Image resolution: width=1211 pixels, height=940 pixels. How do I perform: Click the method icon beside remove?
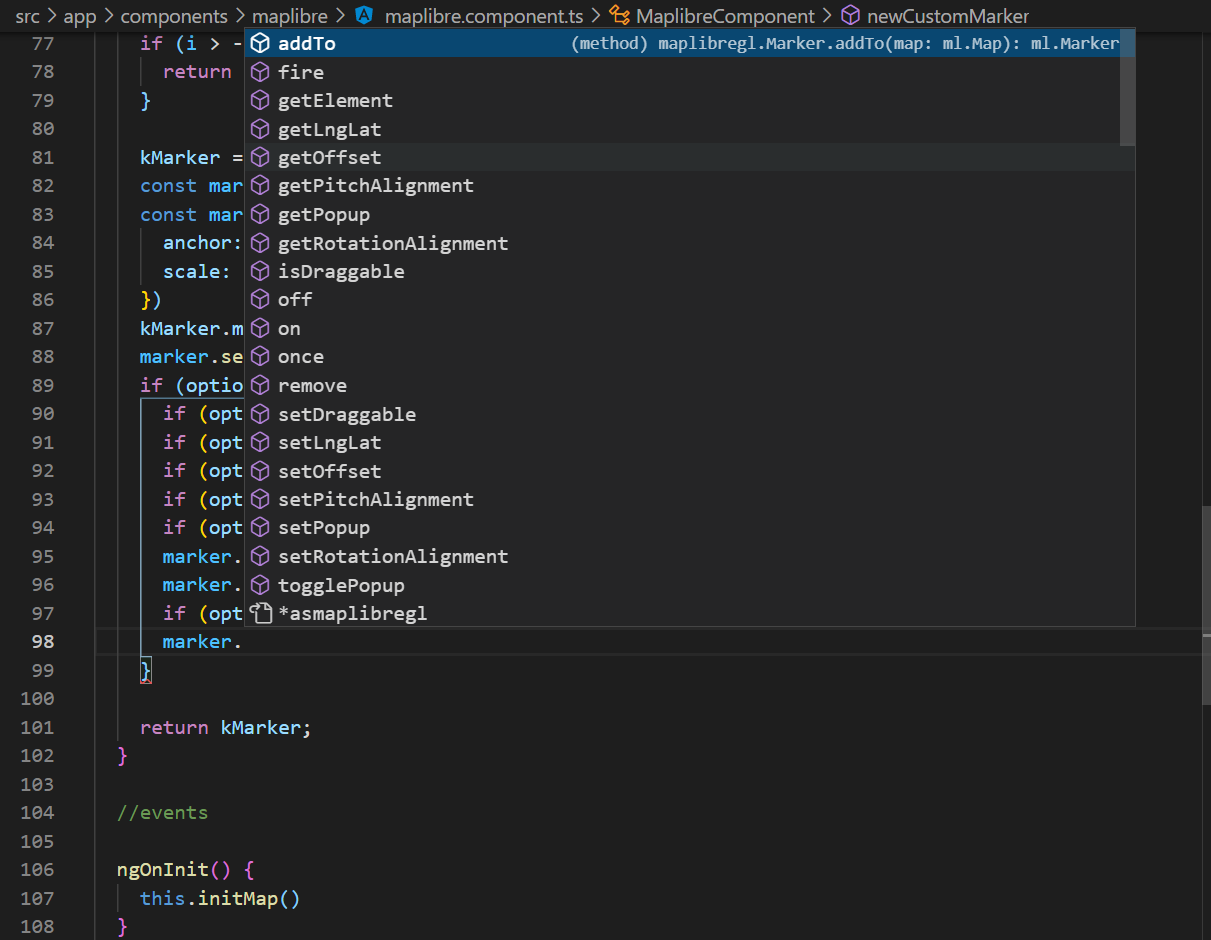click(260, 386)
